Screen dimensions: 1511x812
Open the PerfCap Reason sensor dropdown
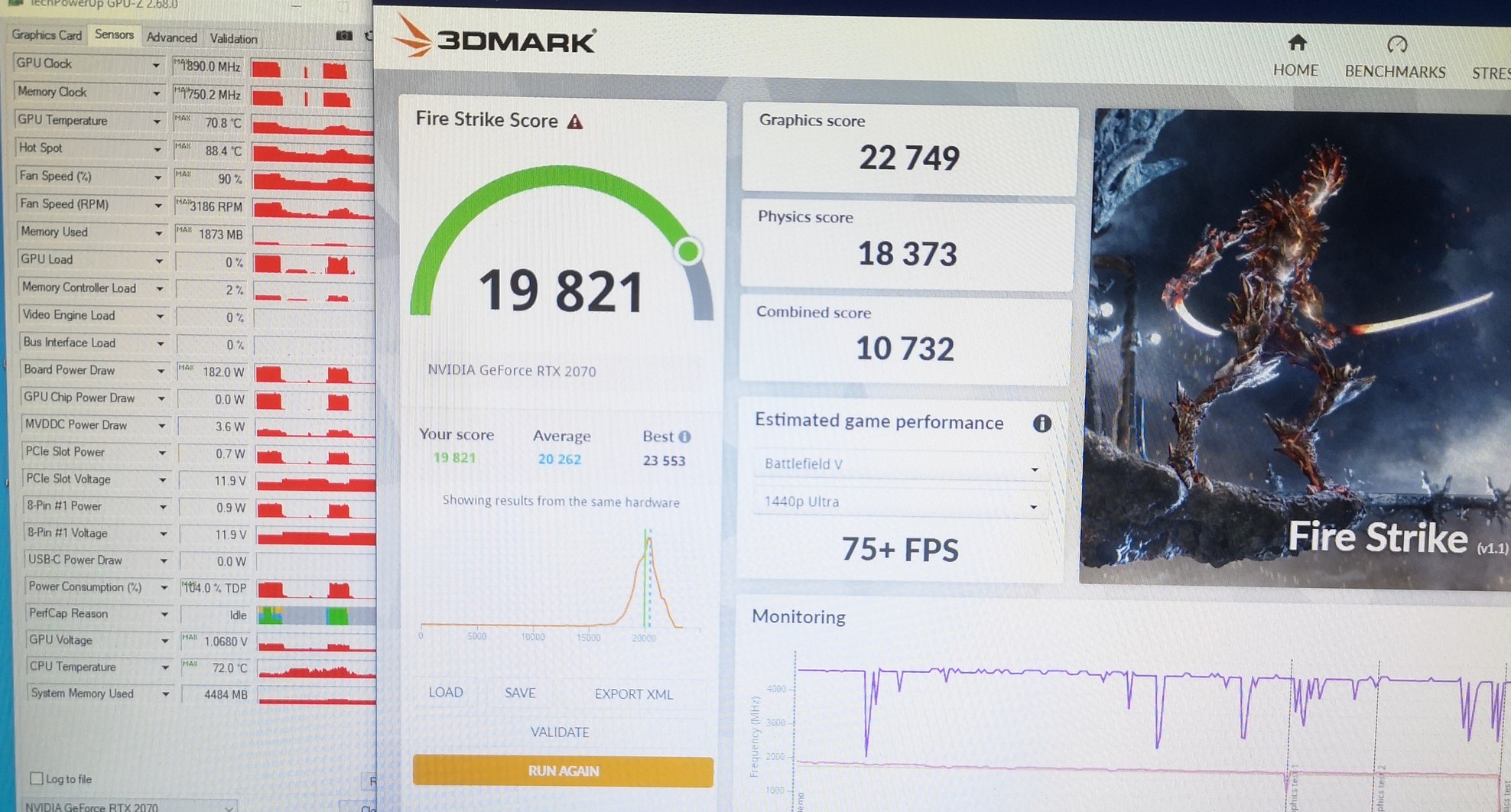164,614
